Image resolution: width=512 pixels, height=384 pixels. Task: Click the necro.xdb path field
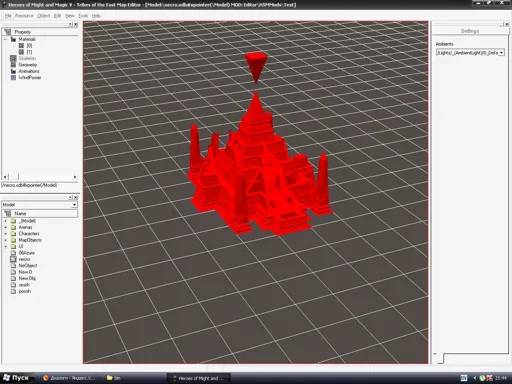(39, 185)
